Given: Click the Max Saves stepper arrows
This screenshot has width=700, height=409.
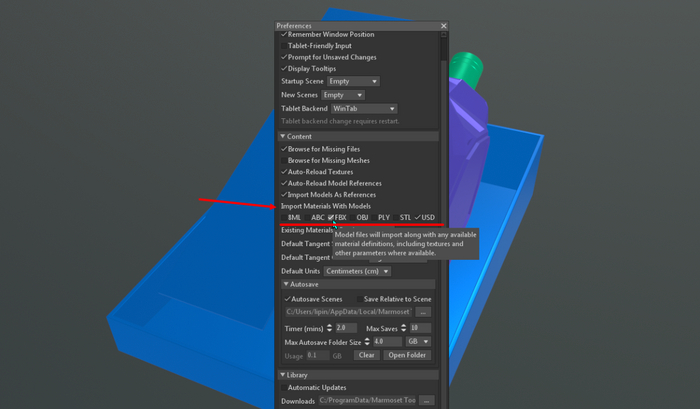Looking at the screenshot, I should point(403,328).
